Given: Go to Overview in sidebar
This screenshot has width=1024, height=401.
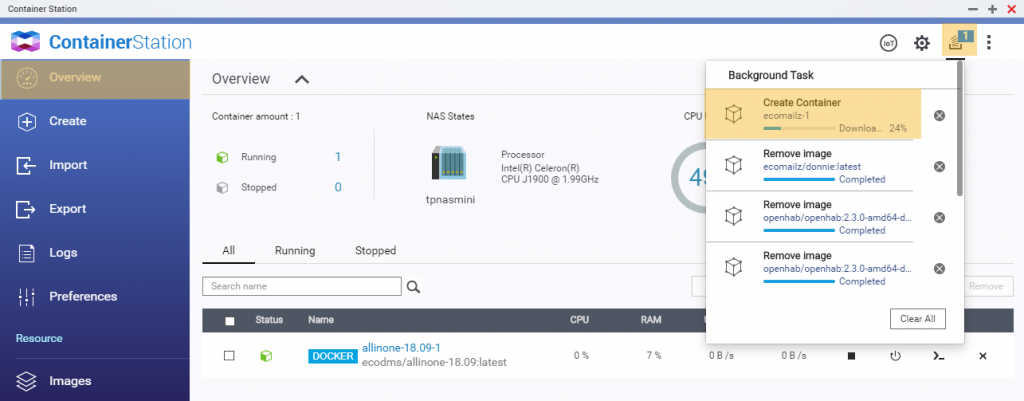Looking at the screenshot, I should coord(95,78).
